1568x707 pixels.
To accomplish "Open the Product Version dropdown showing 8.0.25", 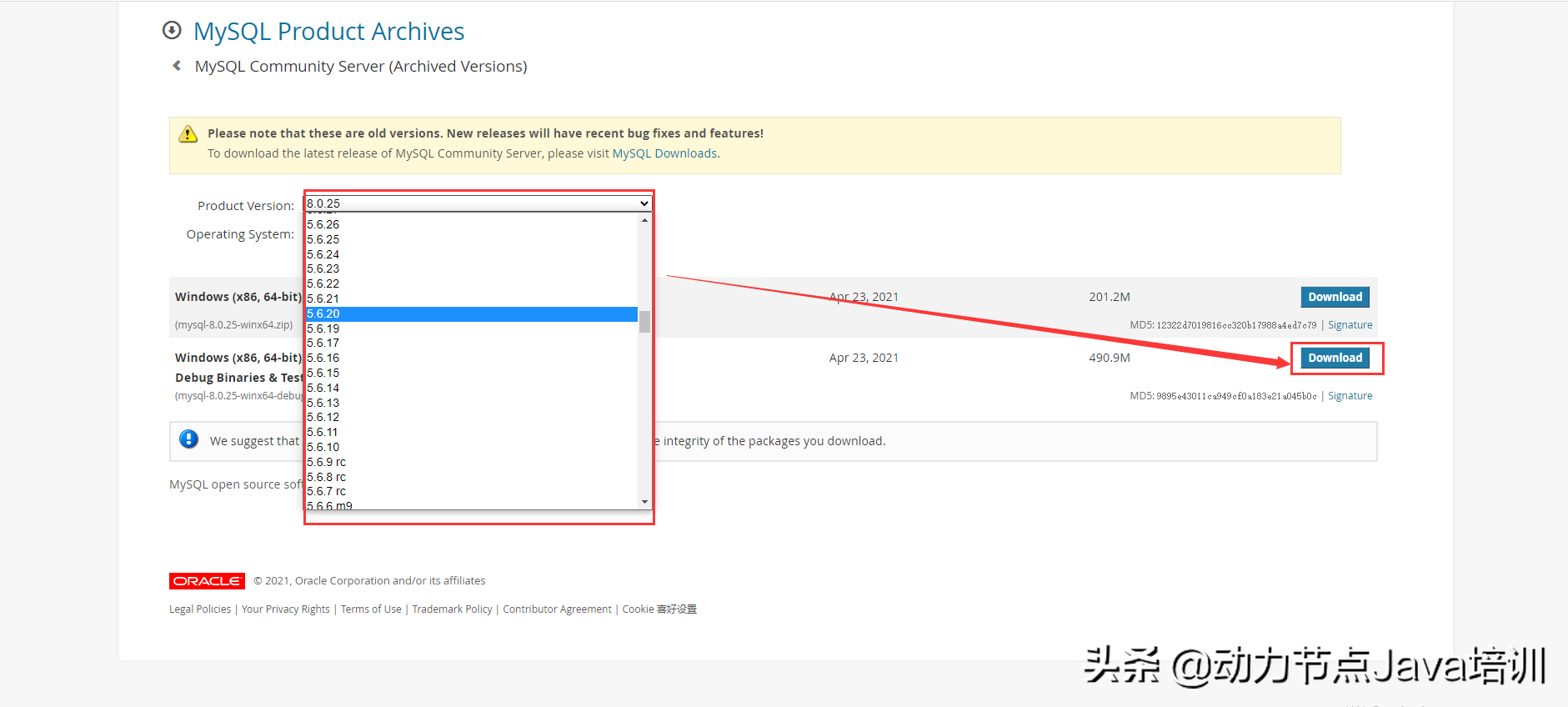I will pyautogui.click(x=478, y=203).
